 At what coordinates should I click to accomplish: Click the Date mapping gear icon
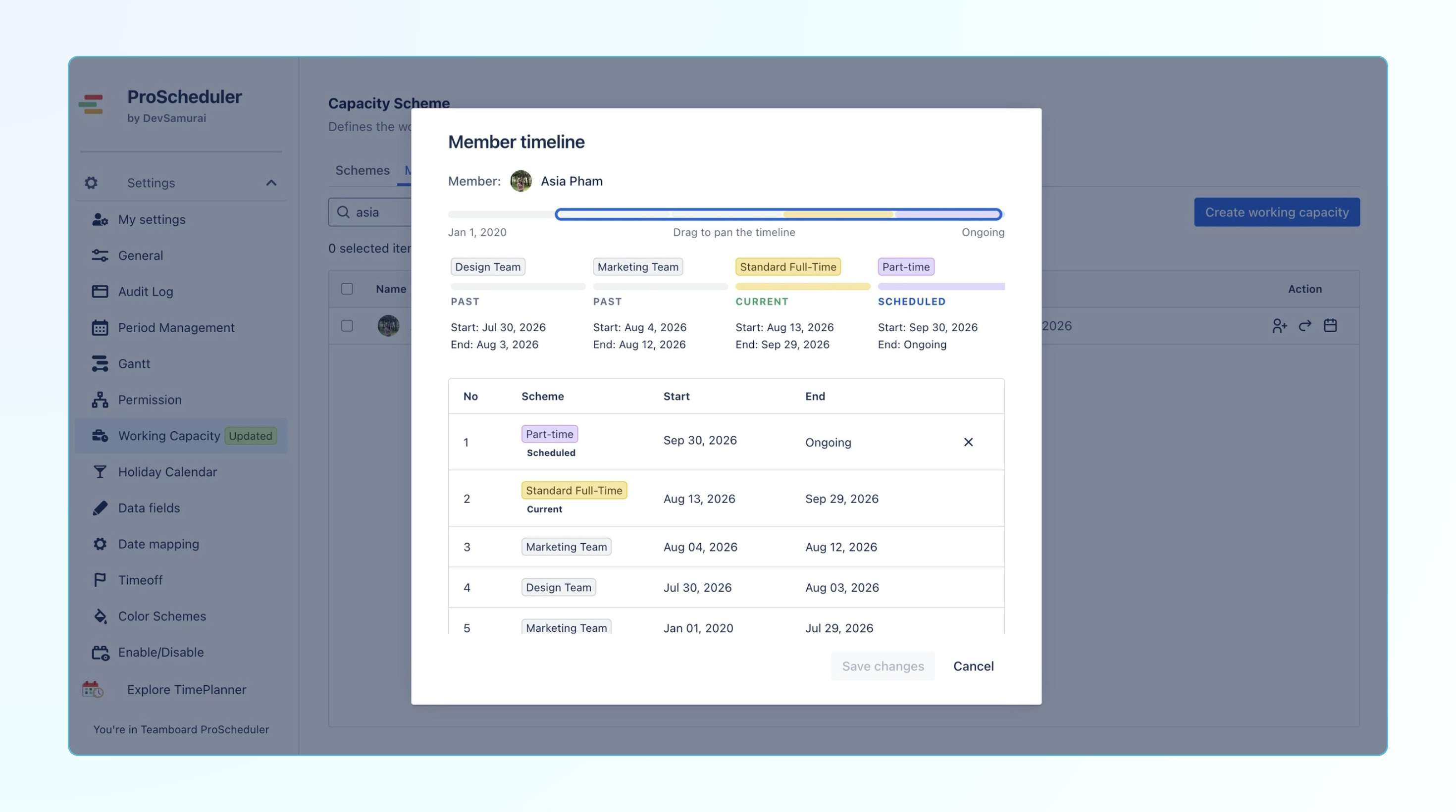(100, 544)
